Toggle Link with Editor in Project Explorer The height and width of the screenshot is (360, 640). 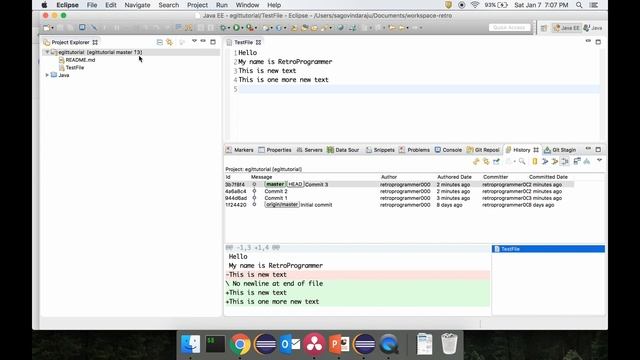[x=169, y=42]
